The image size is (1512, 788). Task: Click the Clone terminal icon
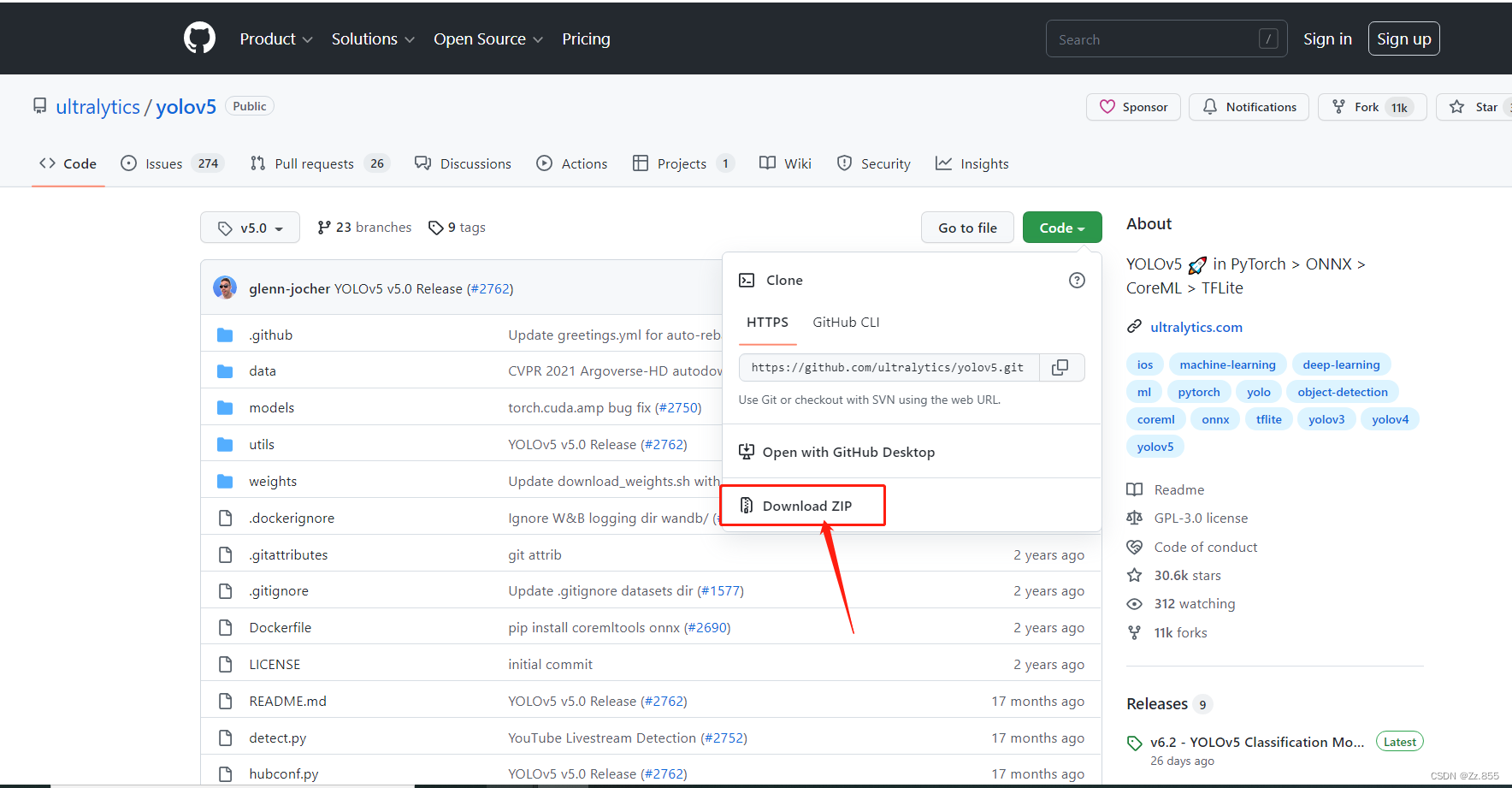[x=747, y=280]
